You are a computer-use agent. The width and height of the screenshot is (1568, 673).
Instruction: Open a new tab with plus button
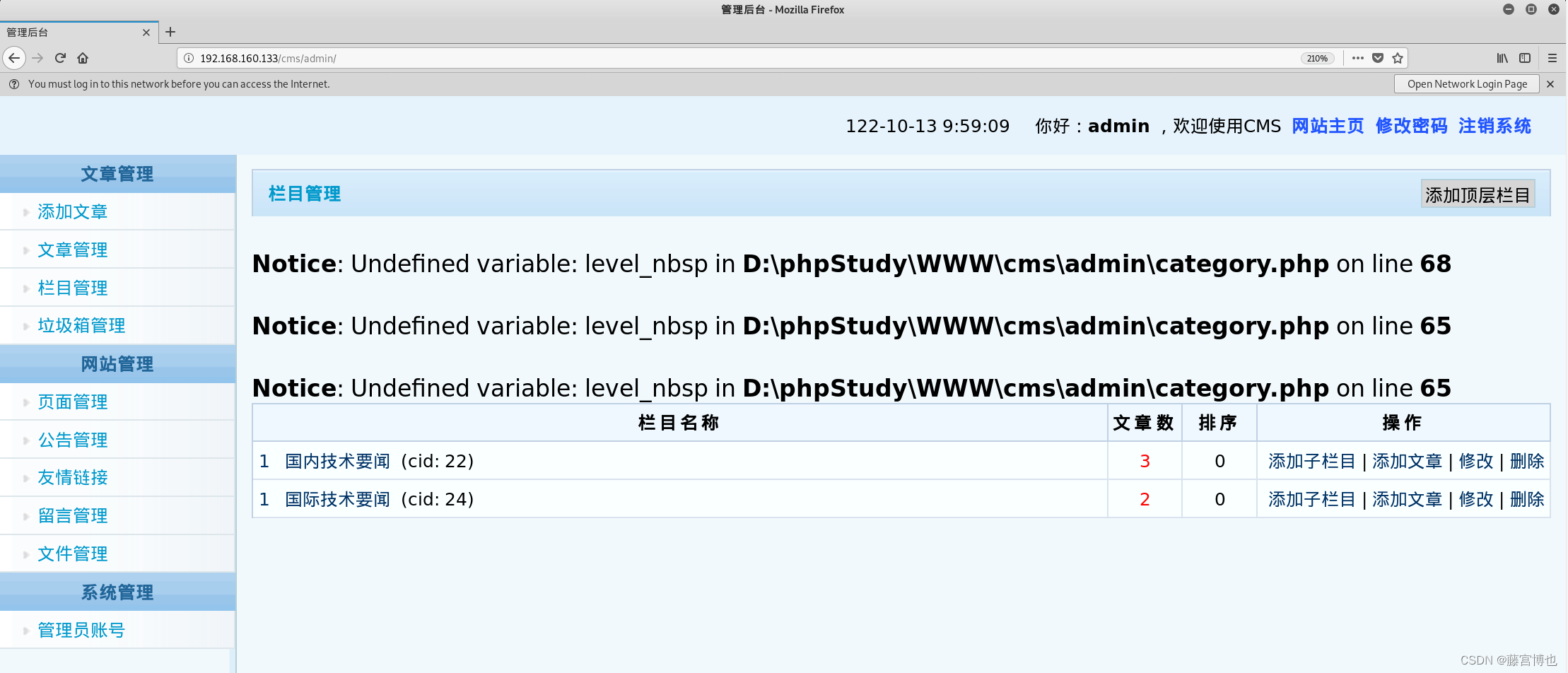coord(170,32)
